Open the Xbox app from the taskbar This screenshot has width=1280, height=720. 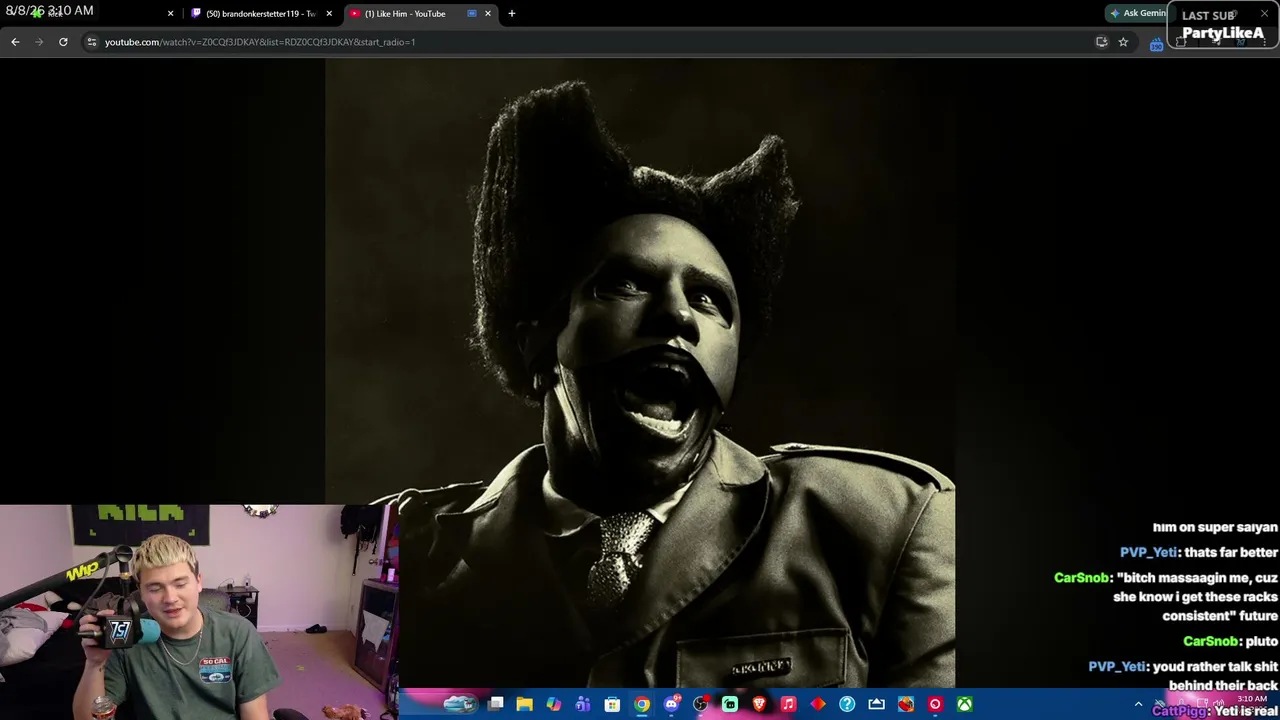click(x=964, y=705)
